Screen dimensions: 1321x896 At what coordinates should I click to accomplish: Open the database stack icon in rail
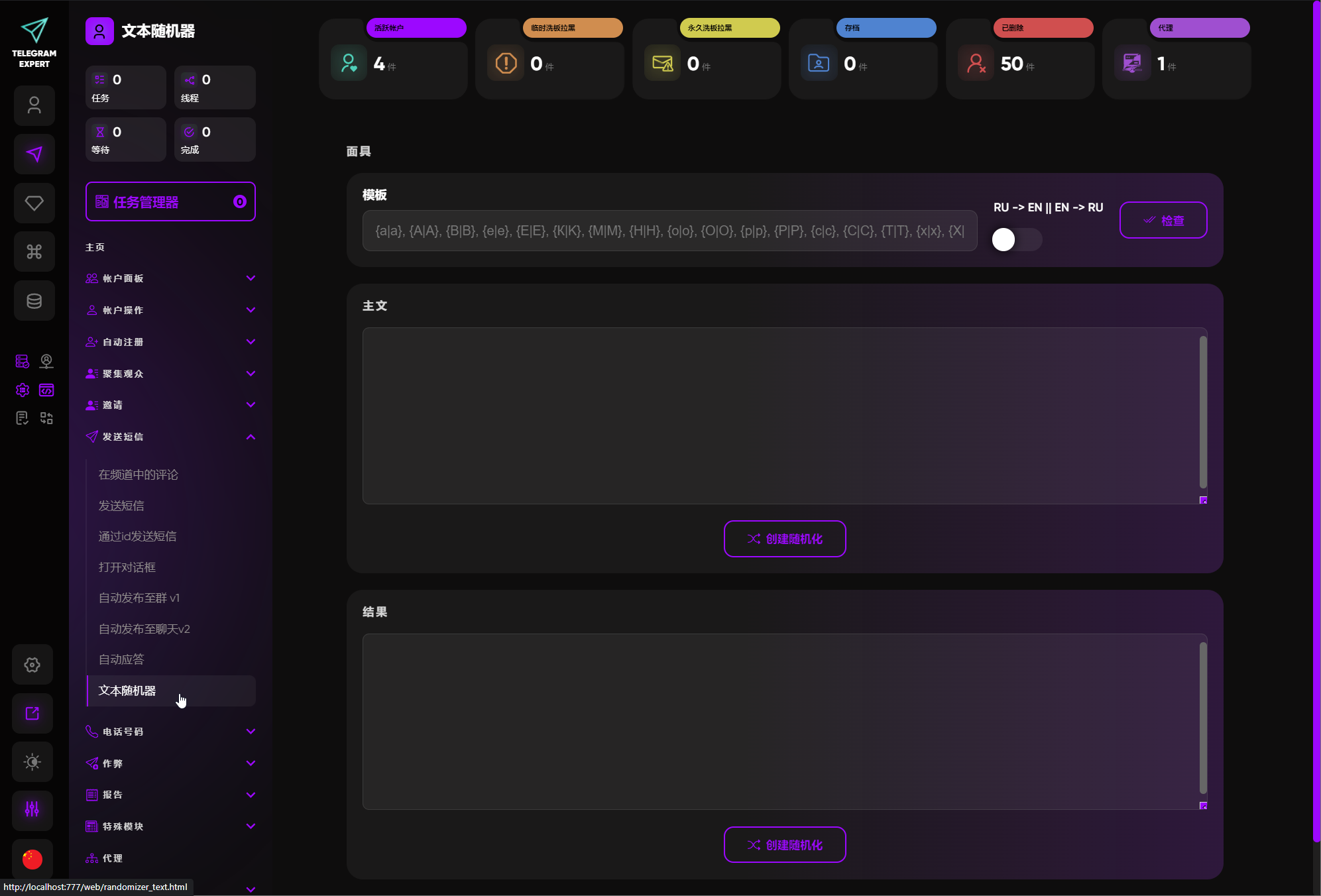(x=34, y=301)
